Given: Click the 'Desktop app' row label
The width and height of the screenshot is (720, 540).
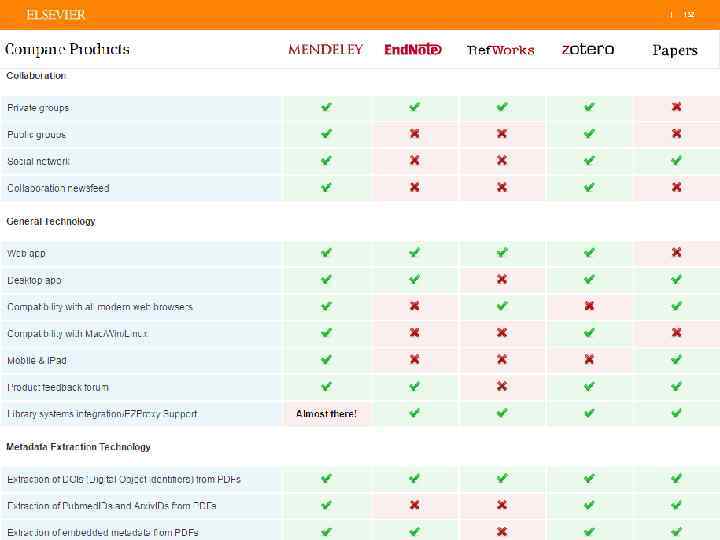Looking at the screenshot, I should [x=34, y=280].
